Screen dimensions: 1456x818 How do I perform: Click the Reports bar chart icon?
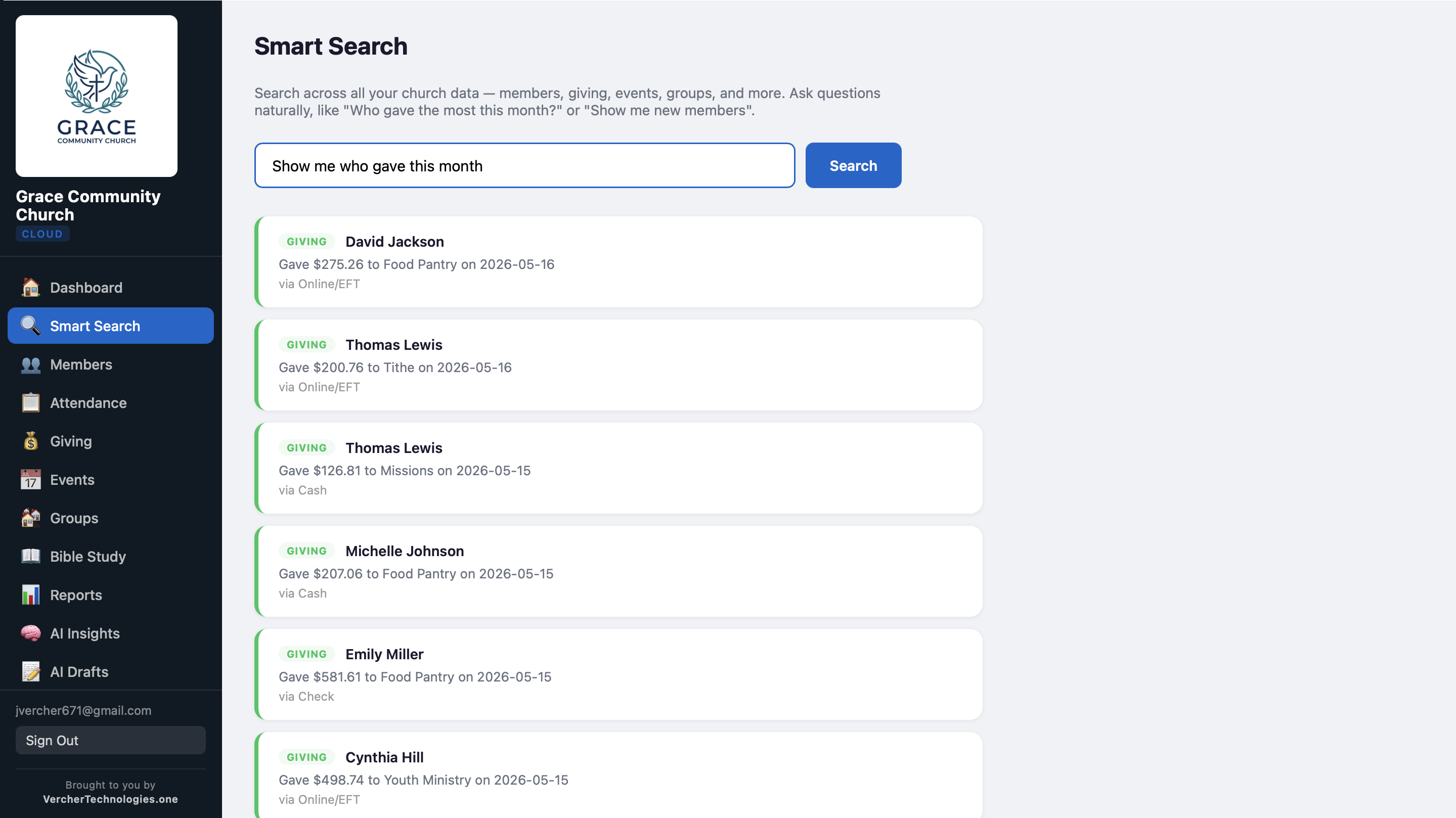30,595
